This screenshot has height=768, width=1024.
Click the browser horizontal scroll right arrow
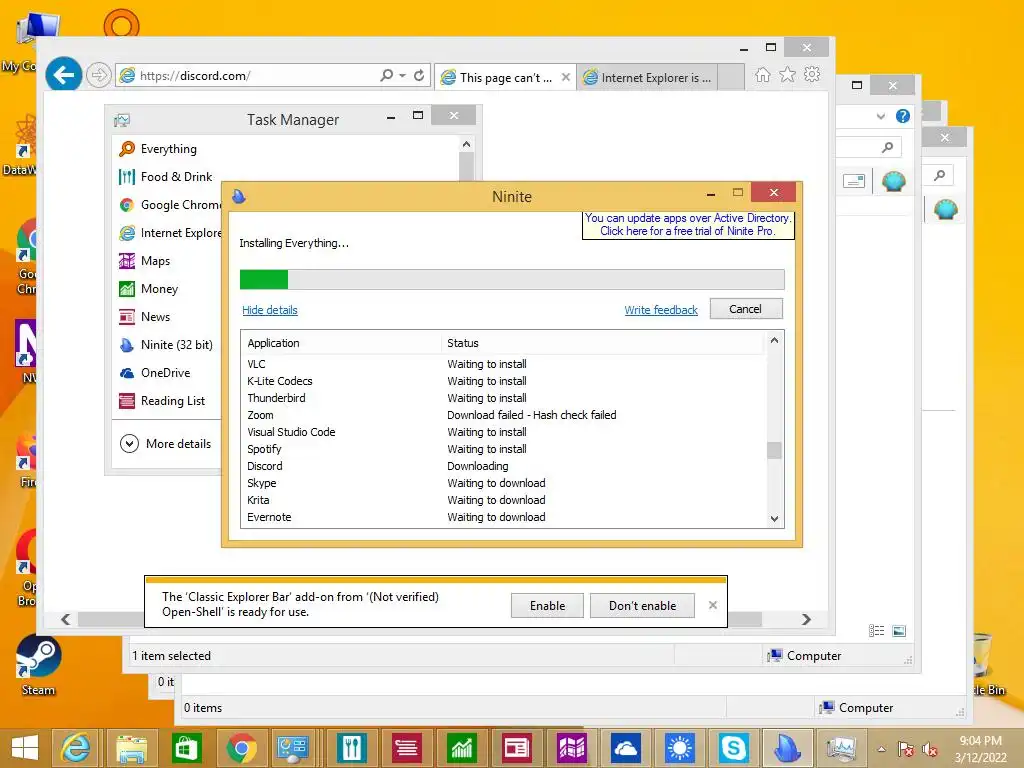click(x=807, y=619)
